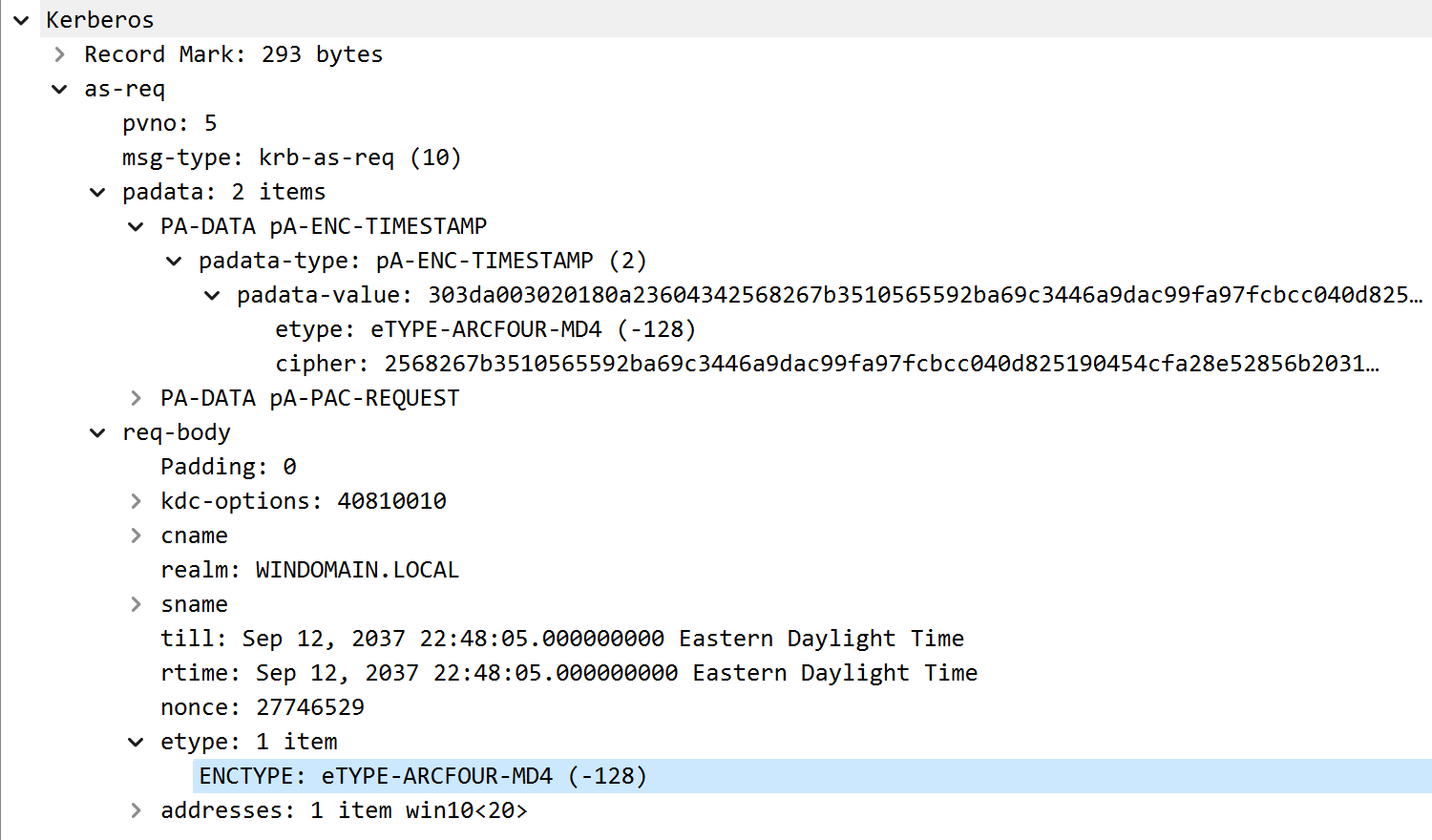Expand the kdc-options field

point(136,501)
